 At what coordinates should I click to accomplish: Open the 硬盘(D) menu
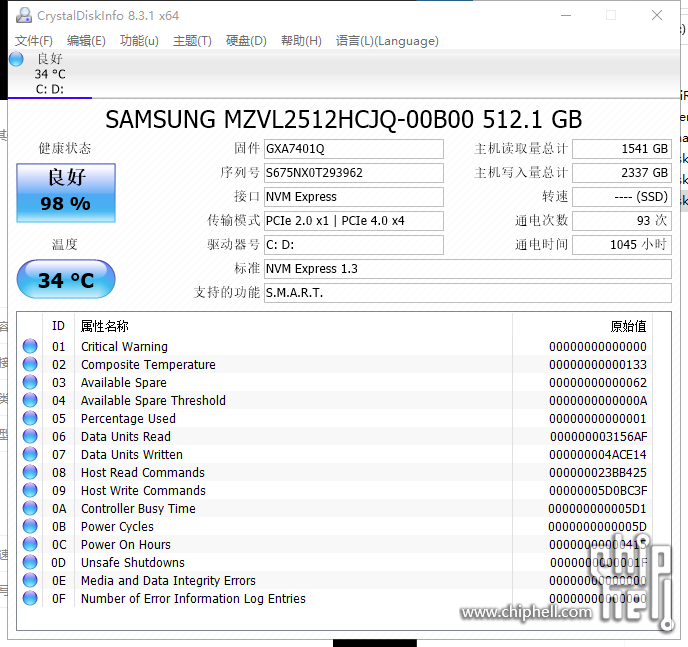click(x=246, y=41)
